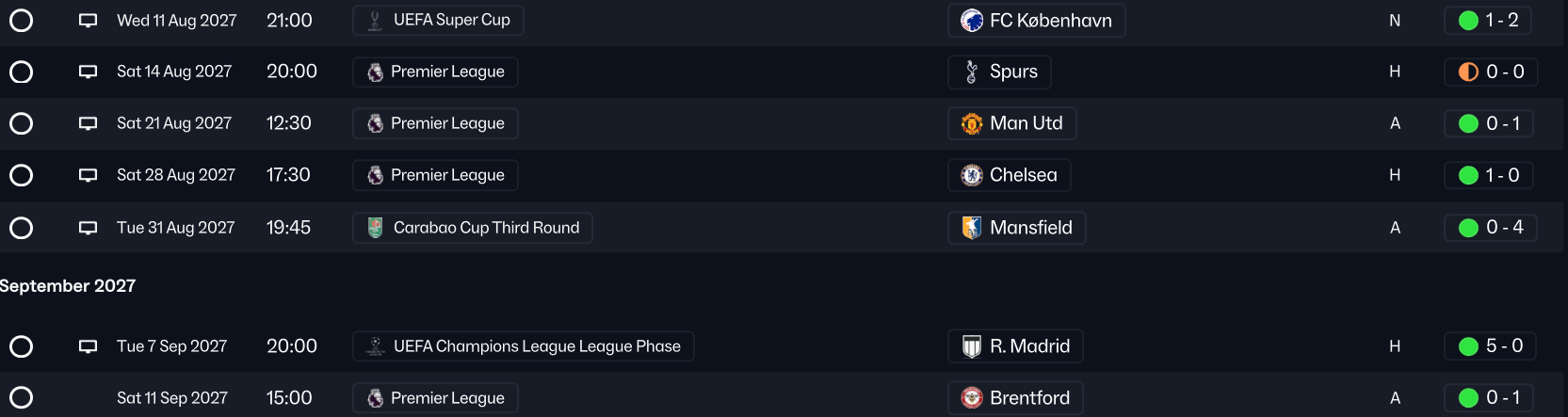
Task: Open the UEFA Super Cup competition
Action: [438, 21]
